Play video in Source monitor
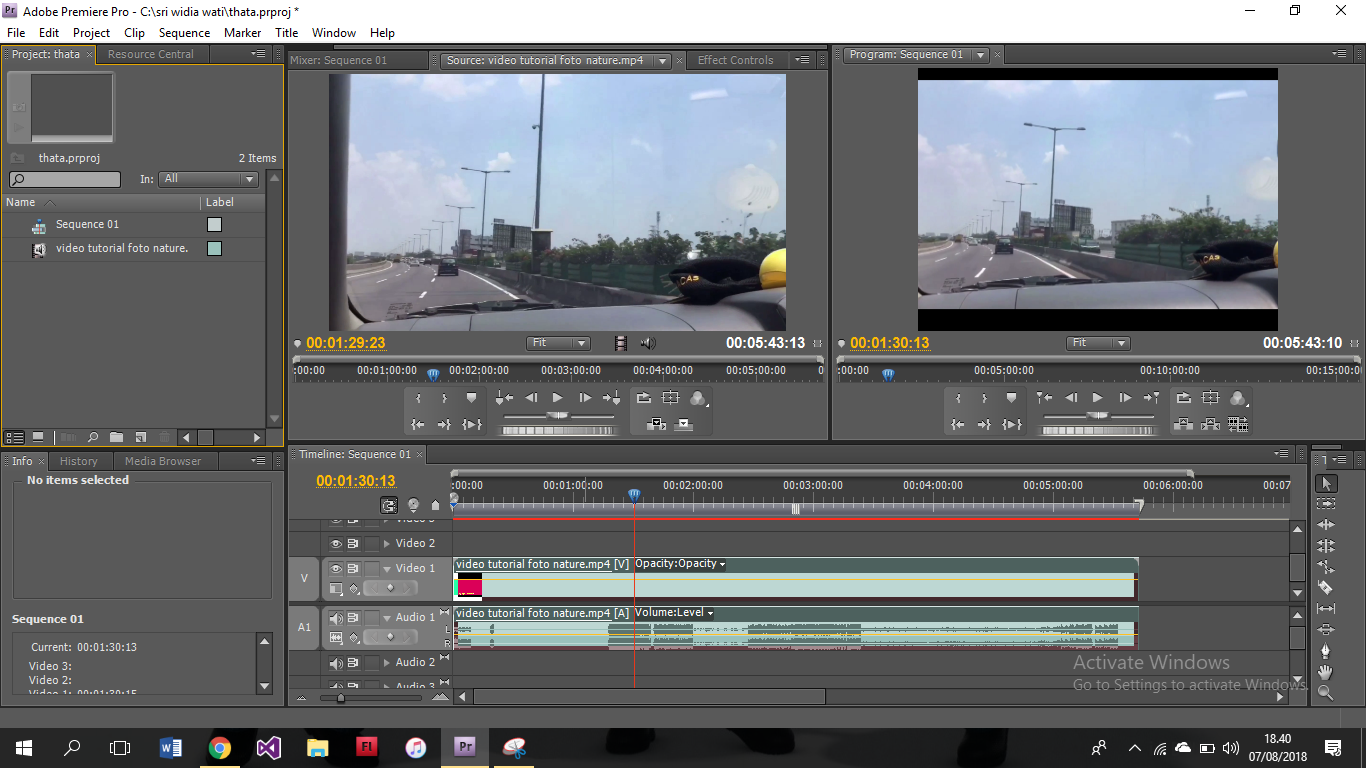The width and height of the screenshot is (1366, 768). (557, 397)
